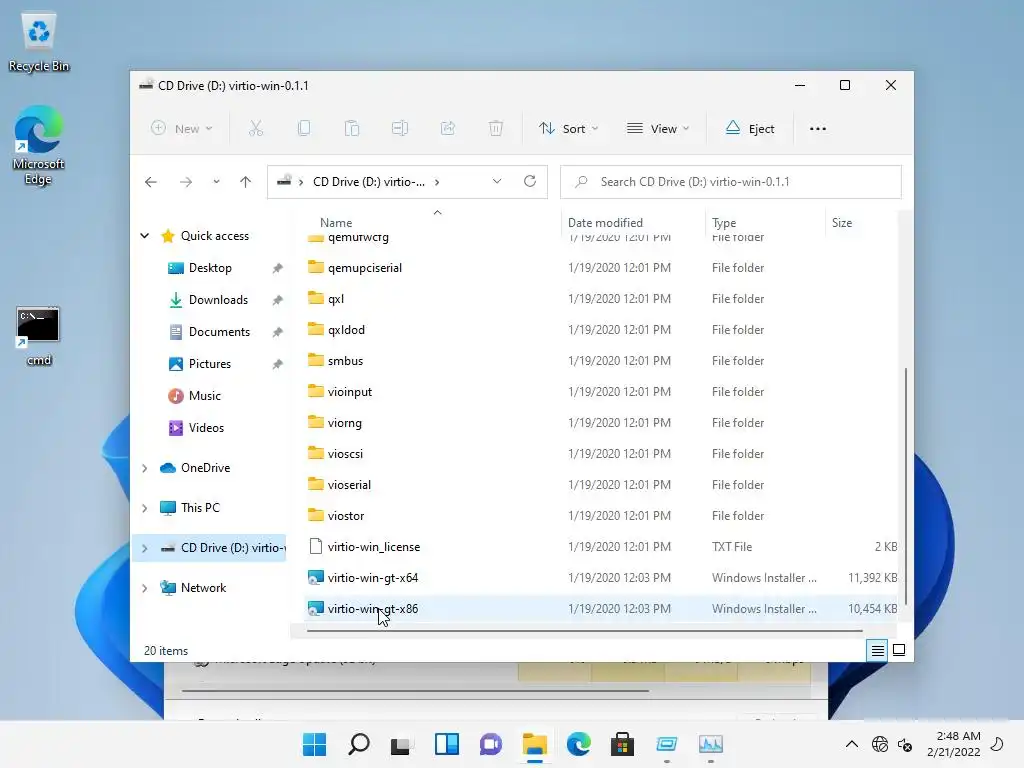Click the vertical scrollbar thumb

pyautogui.click(x=905, y=487)
